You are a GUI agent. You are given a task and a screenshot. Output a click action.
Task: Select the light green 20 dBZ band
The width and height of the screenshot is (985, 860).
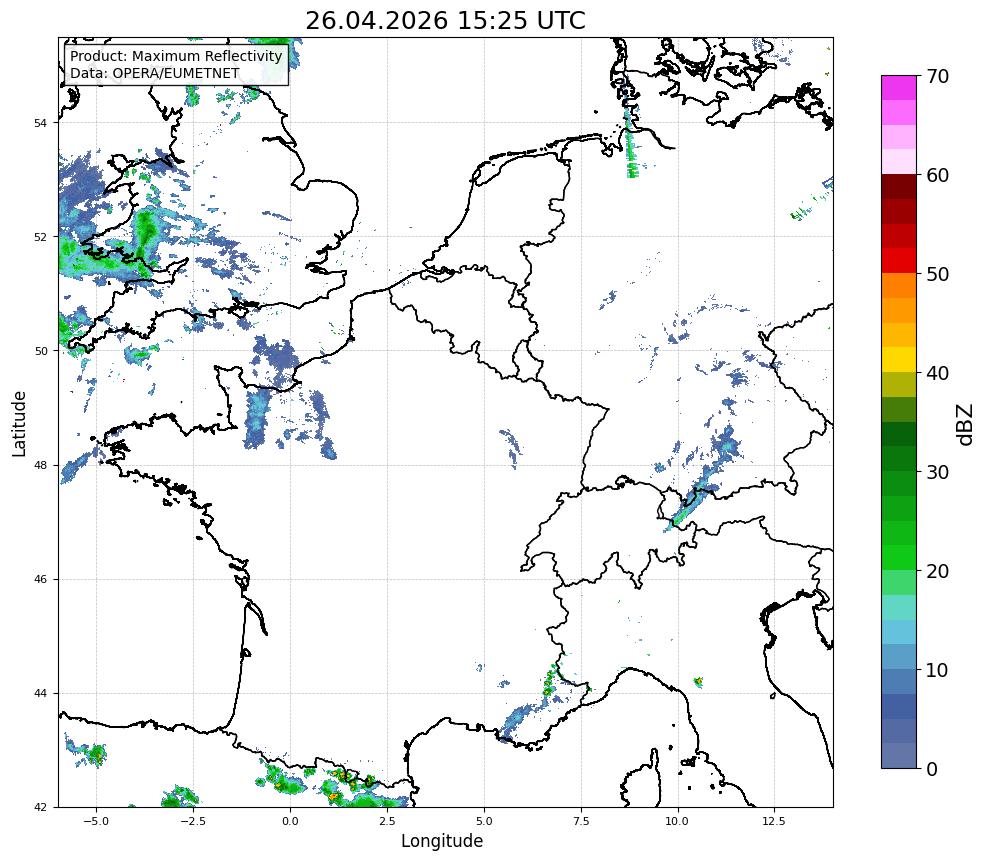pyautogui.click(x=898, y=582)
